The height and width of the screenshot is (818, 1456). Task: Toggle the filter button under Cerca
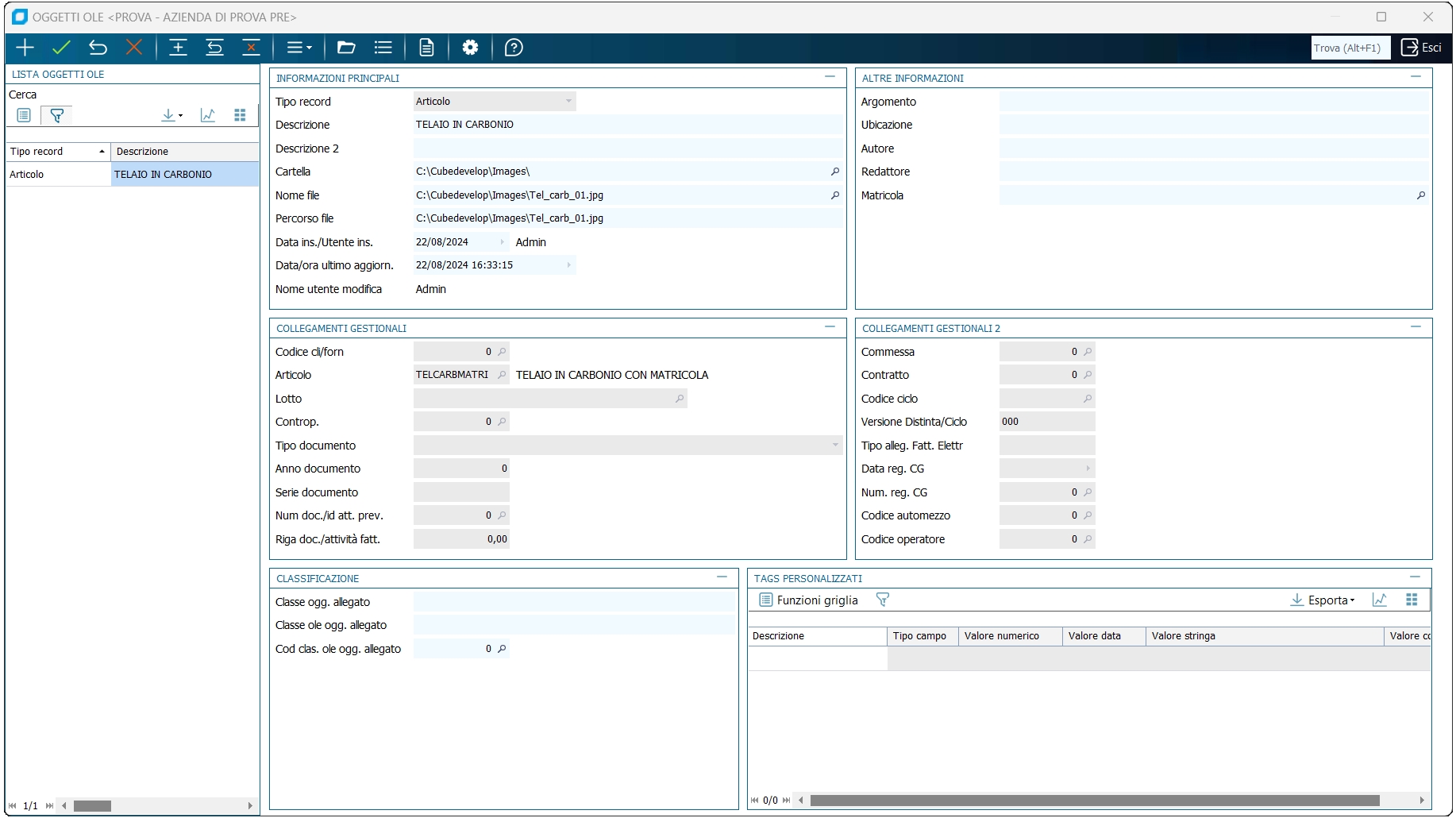click(56, 115)
